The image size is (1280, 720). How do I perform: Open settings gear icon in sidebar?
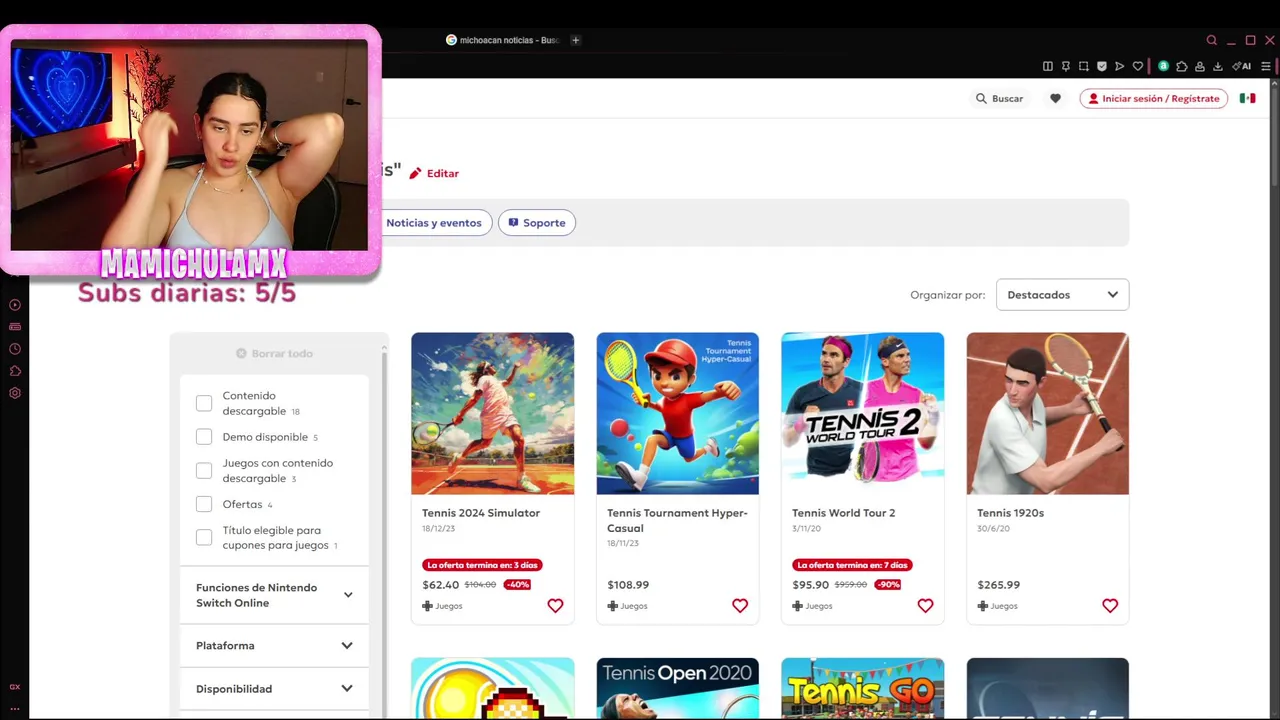(x=15, y=393)
